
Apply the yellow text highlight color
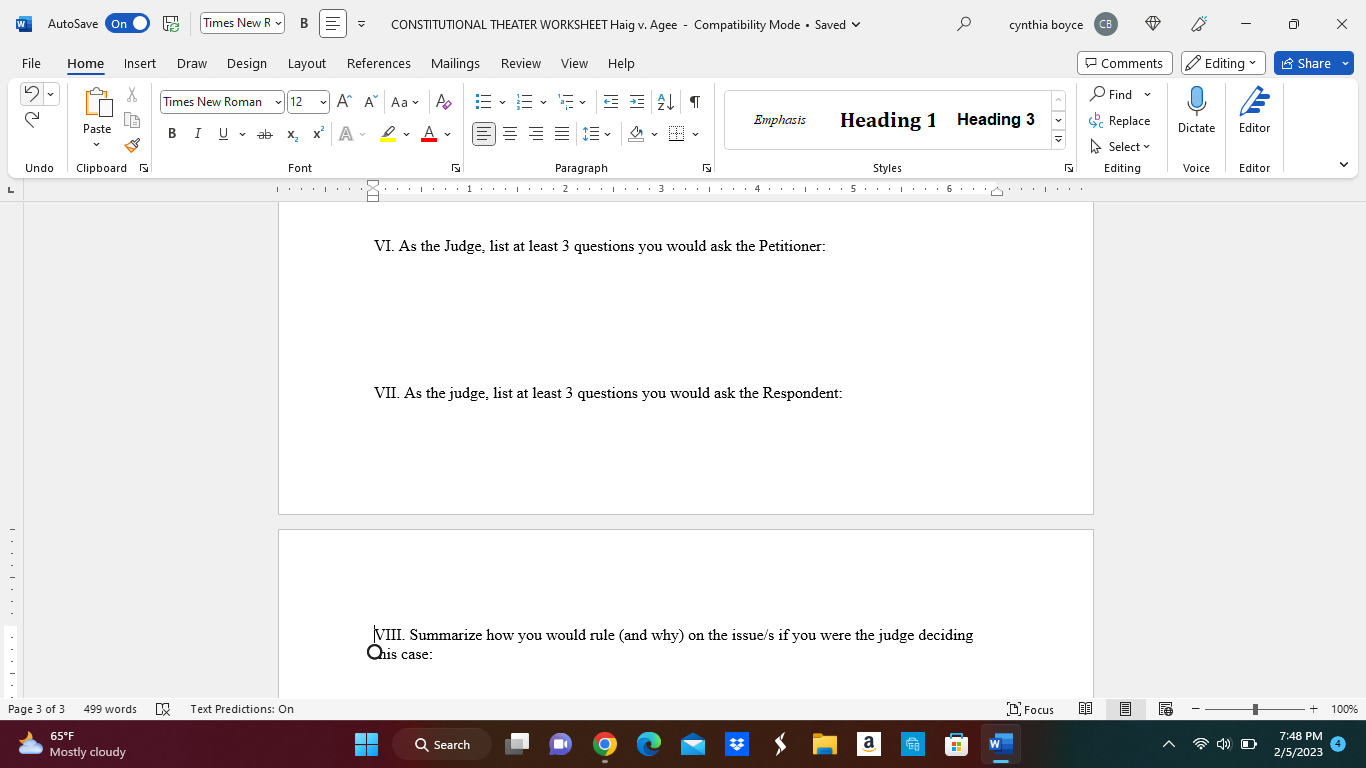coord(388,134)
